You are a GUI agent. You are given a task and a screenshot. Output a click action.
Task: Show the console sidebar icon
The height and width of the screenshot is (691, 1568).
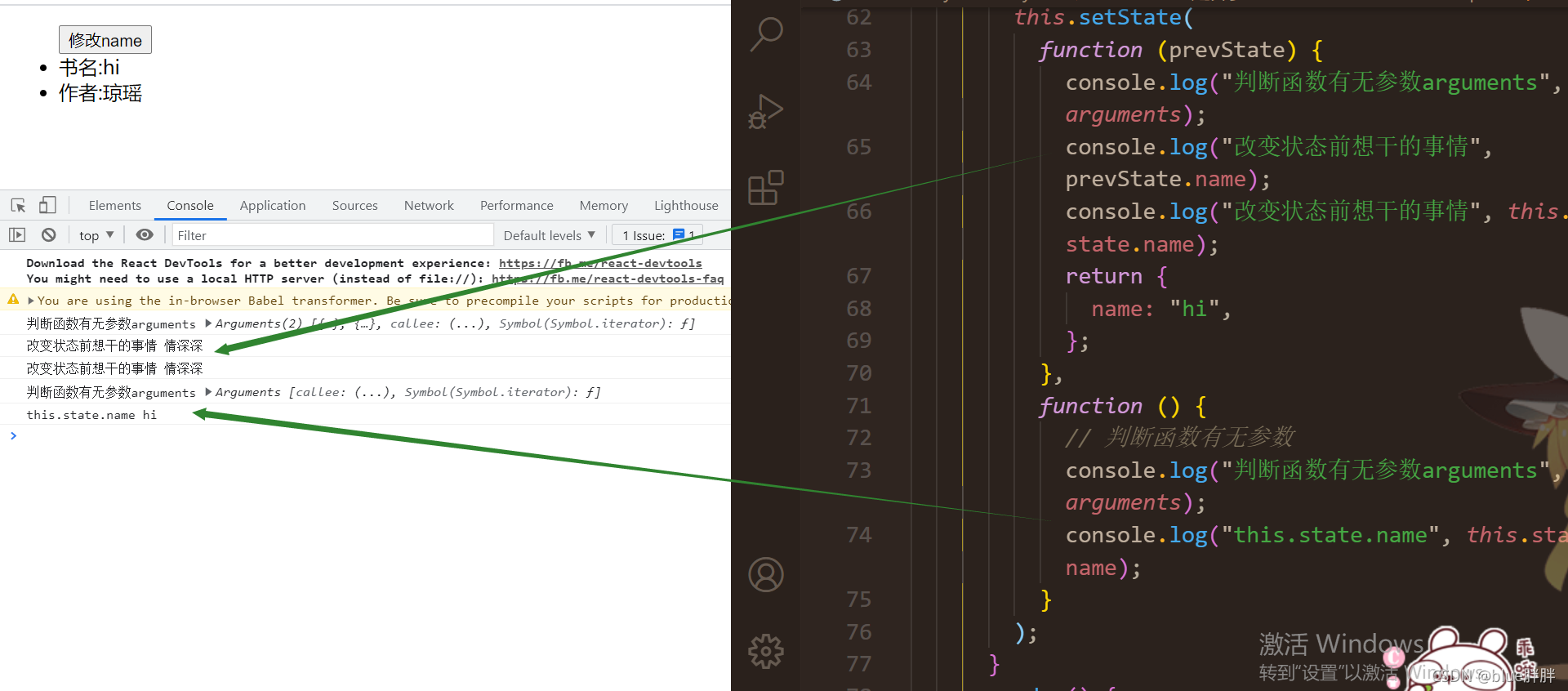tap(17, 235)
